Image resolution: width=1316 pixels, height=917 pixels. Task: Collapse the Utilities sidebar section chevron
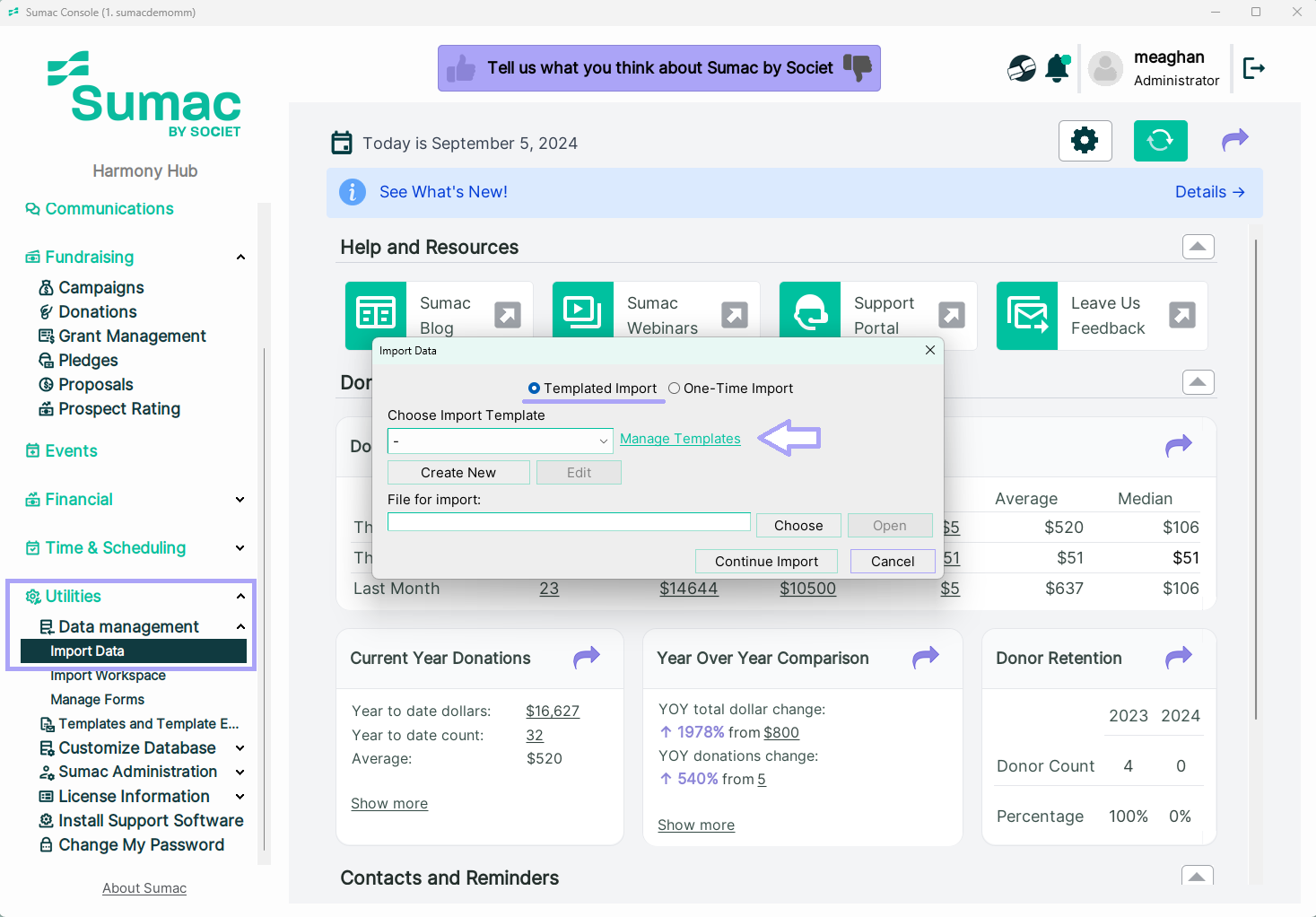240,597
